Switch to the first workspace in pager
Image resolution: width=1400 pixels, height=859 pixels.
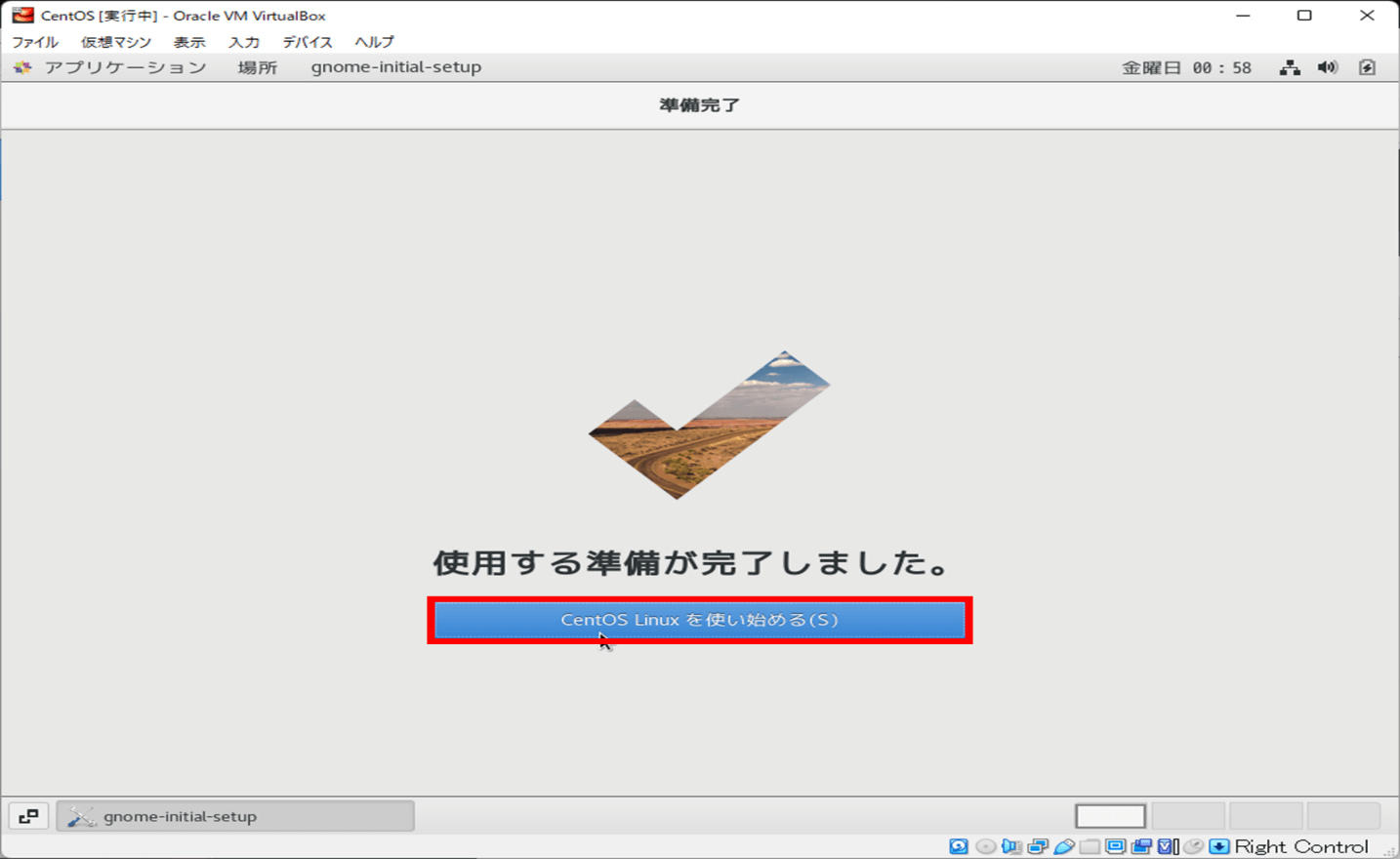(x=1110, y=816)
